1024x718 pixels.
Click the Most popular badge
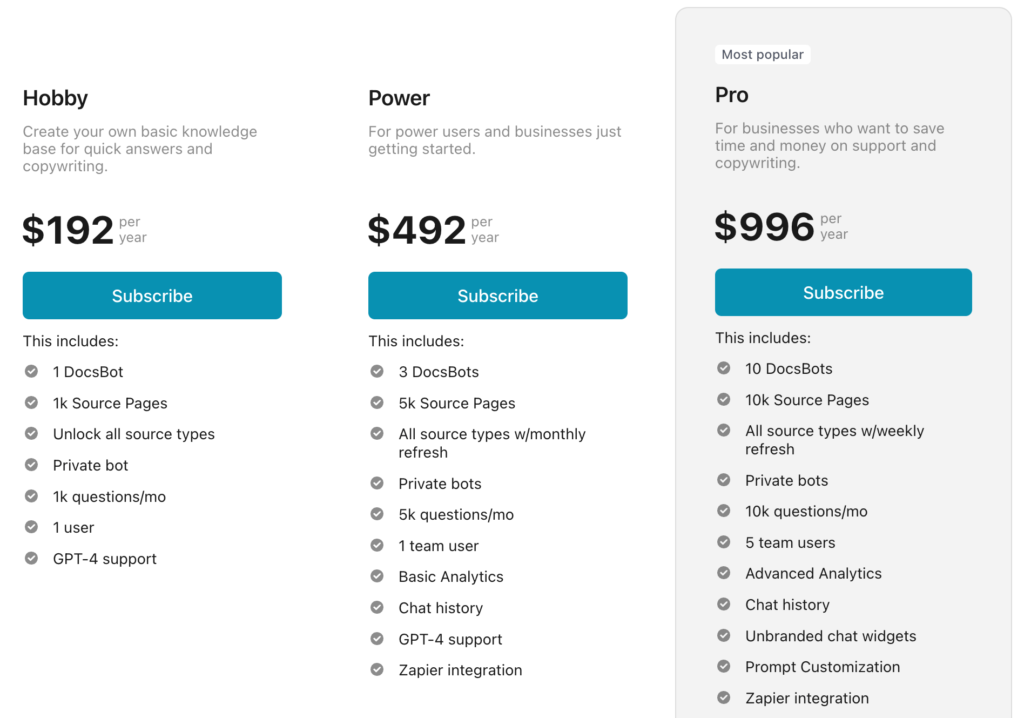[763, 54]
